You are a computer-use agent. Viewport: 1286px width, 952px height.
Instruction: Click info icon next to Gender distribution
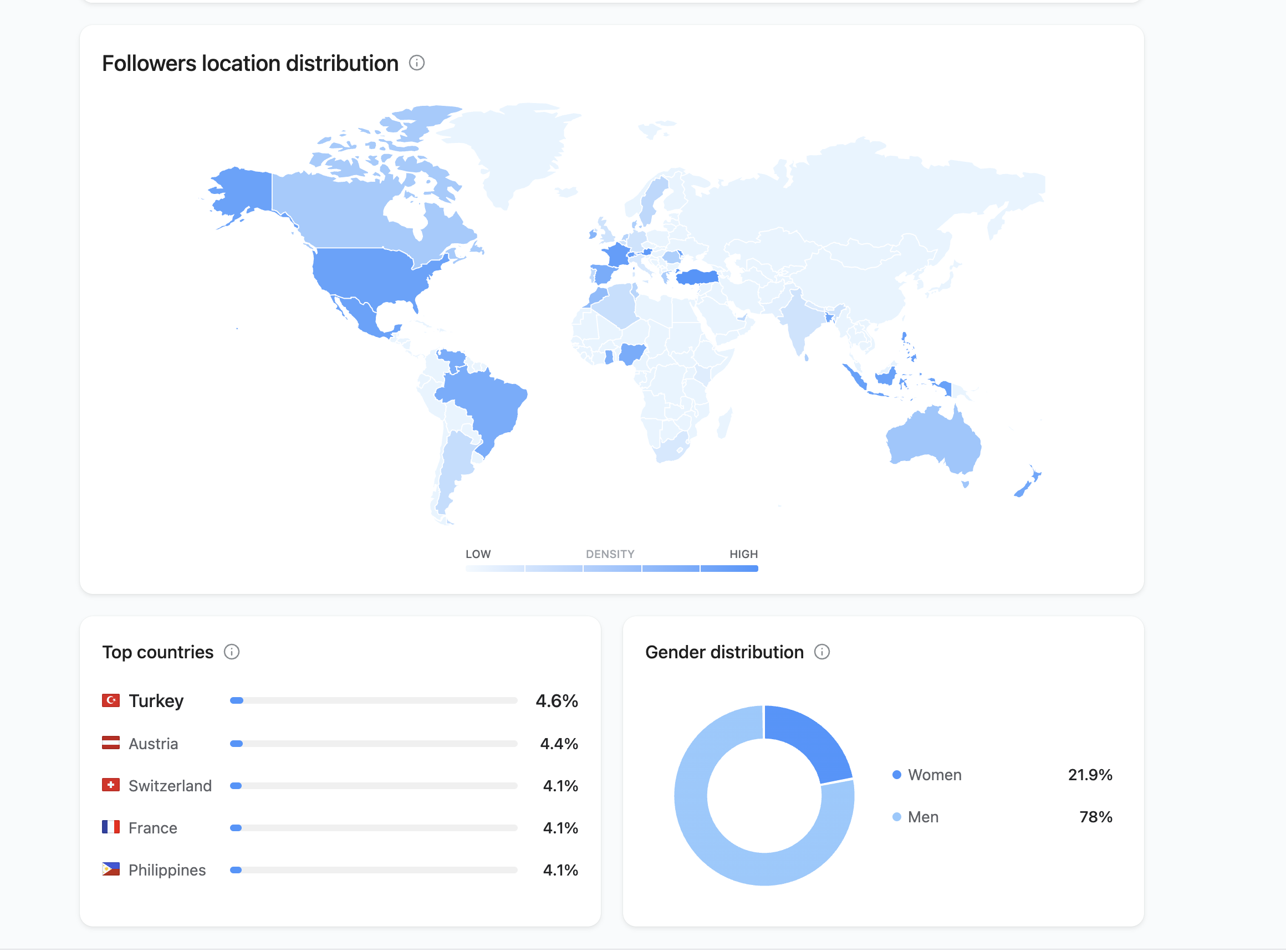pyautogui.click(x=821, y=652)
